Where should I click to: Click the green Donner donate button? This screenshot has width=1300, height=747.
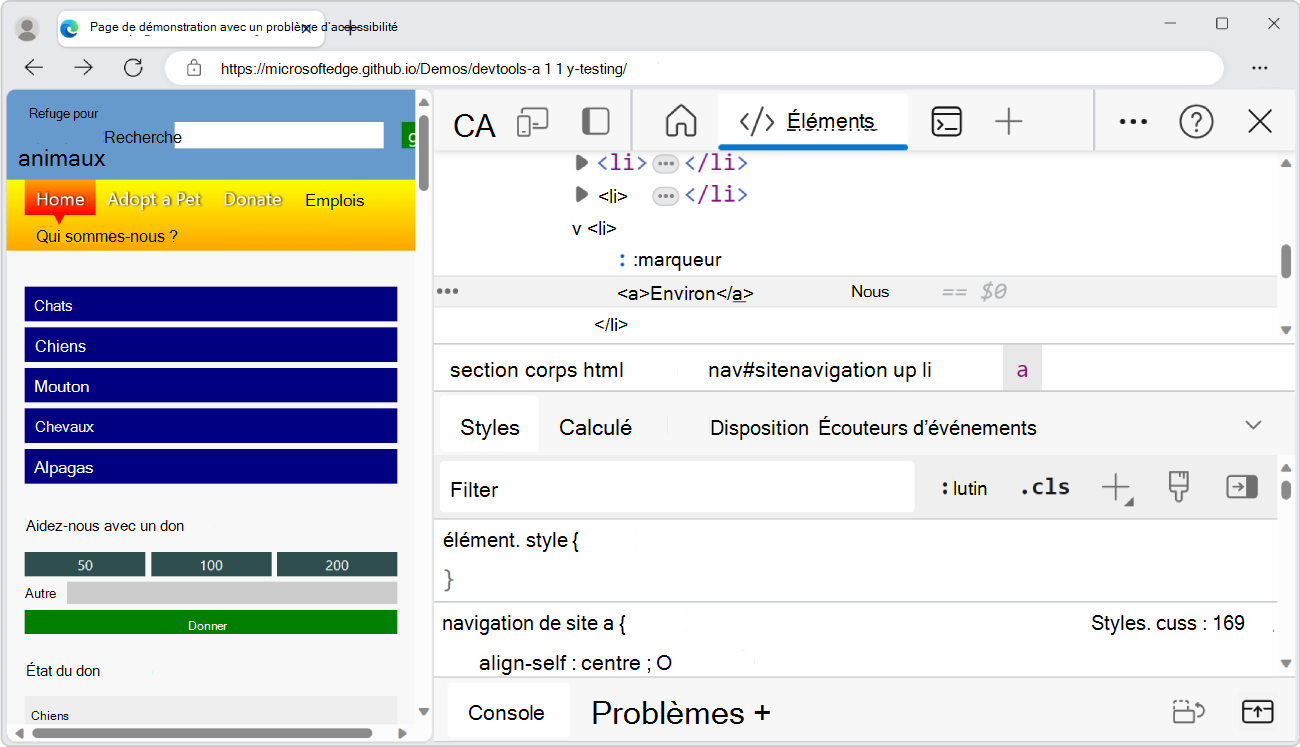point(210,622)
